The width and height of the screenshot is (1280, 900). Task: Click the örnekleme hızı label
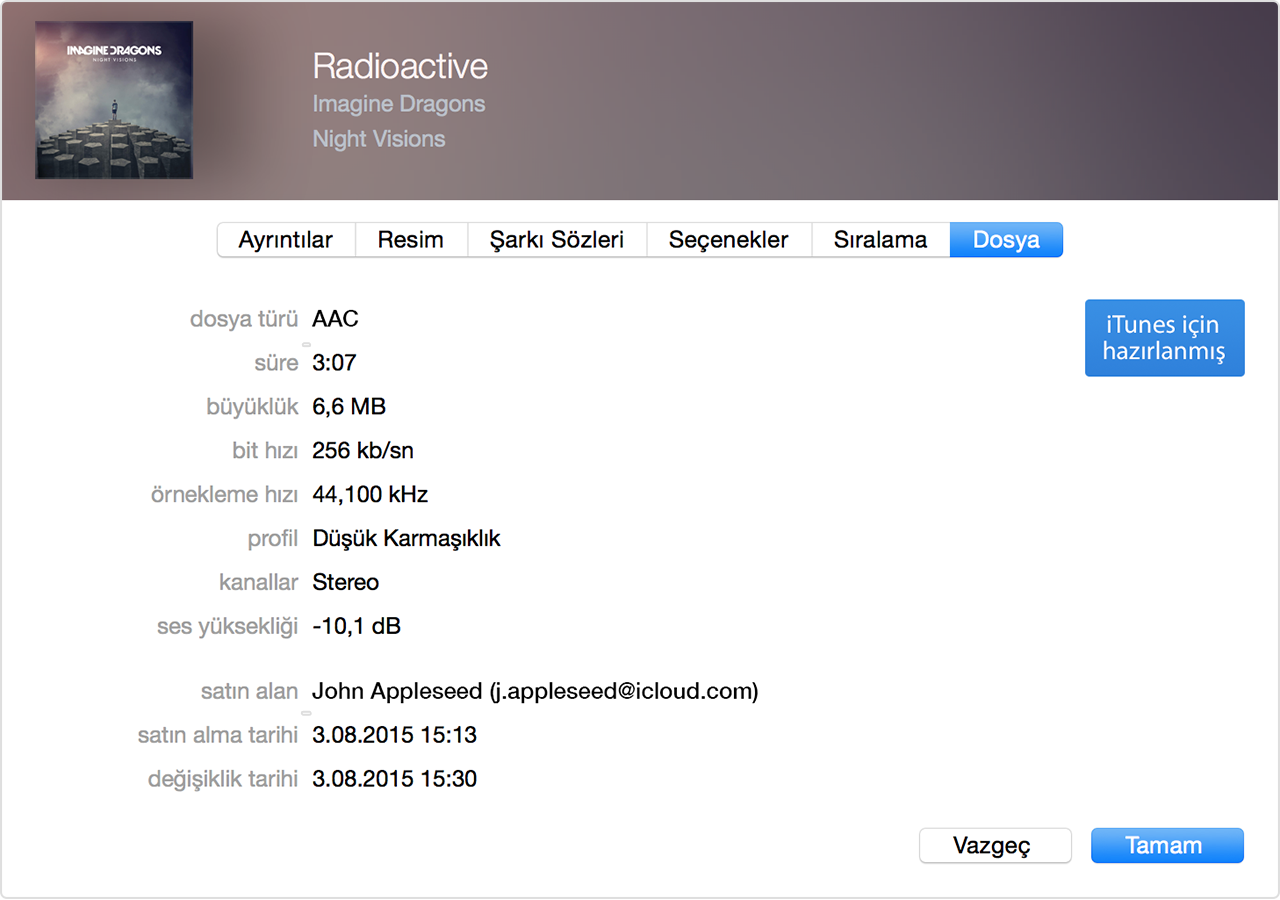point(224,495)
